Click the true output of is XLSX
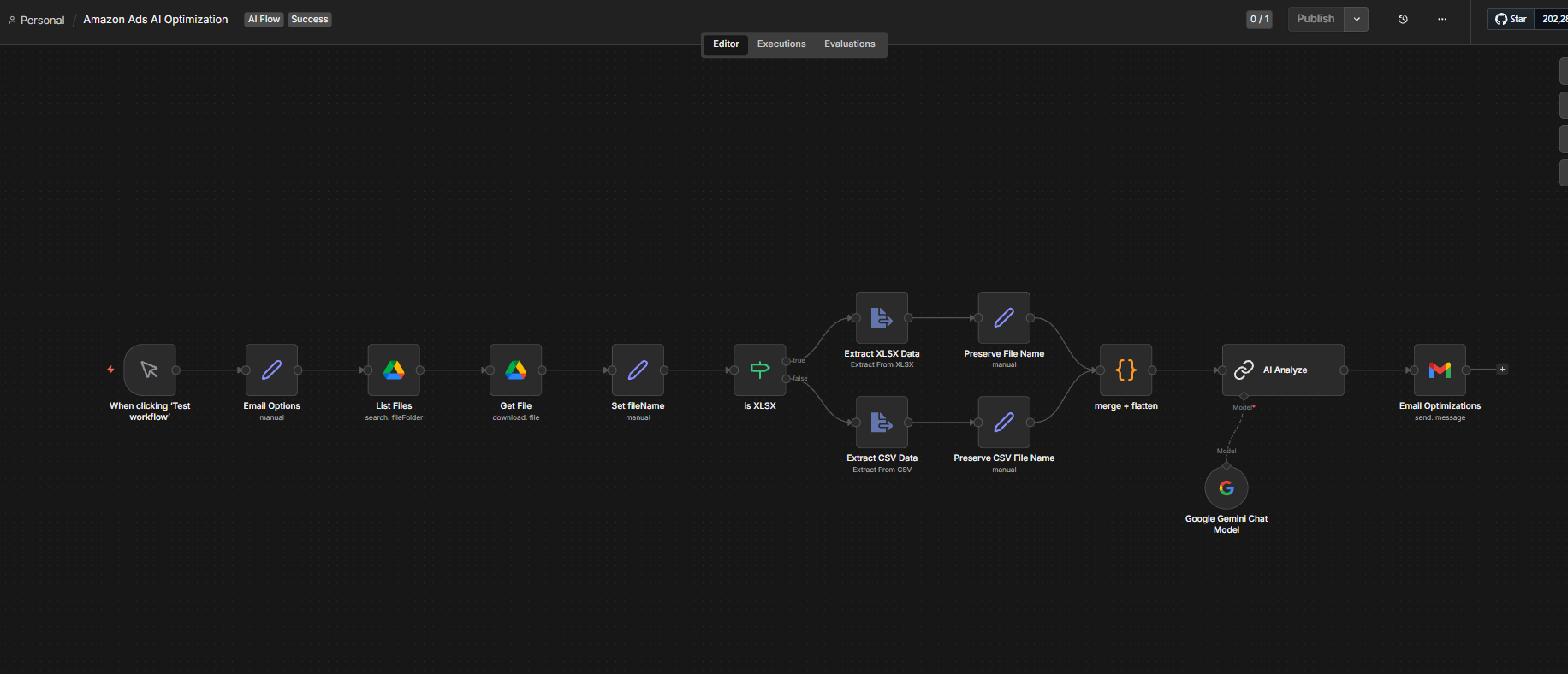Viewport: 1568px width, 674px height. pos(787,361)
